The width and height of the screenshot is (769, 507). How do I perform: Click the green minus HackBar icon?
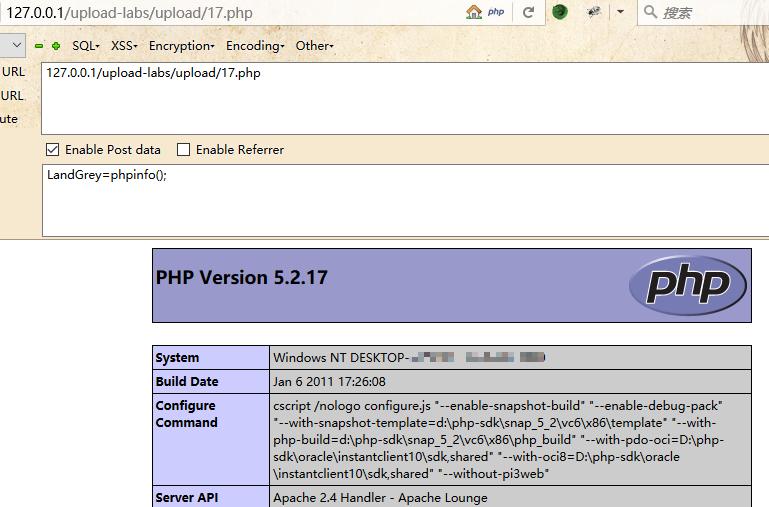click(39, 46)
